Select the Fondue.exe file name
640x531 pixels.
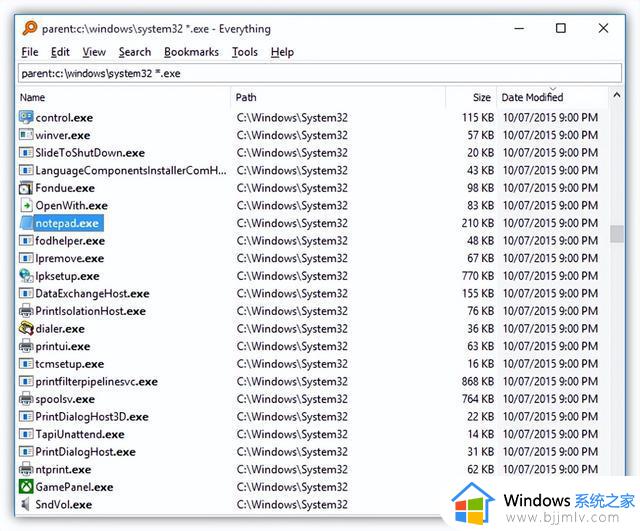(65, 188)
